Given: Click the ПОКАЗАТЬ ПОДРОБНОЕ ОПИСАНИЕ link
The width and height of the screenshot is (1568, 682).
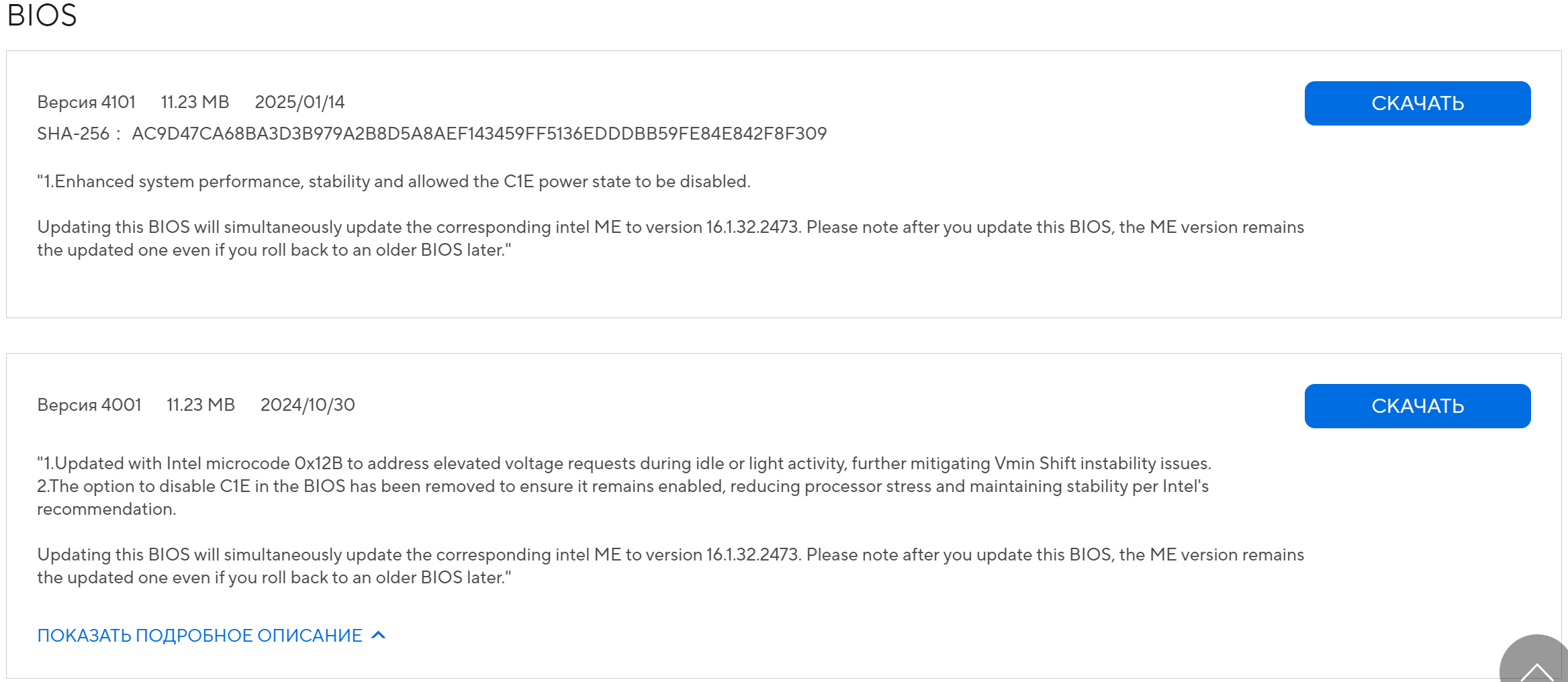Looking at the screenshot, I should point(199,636).
